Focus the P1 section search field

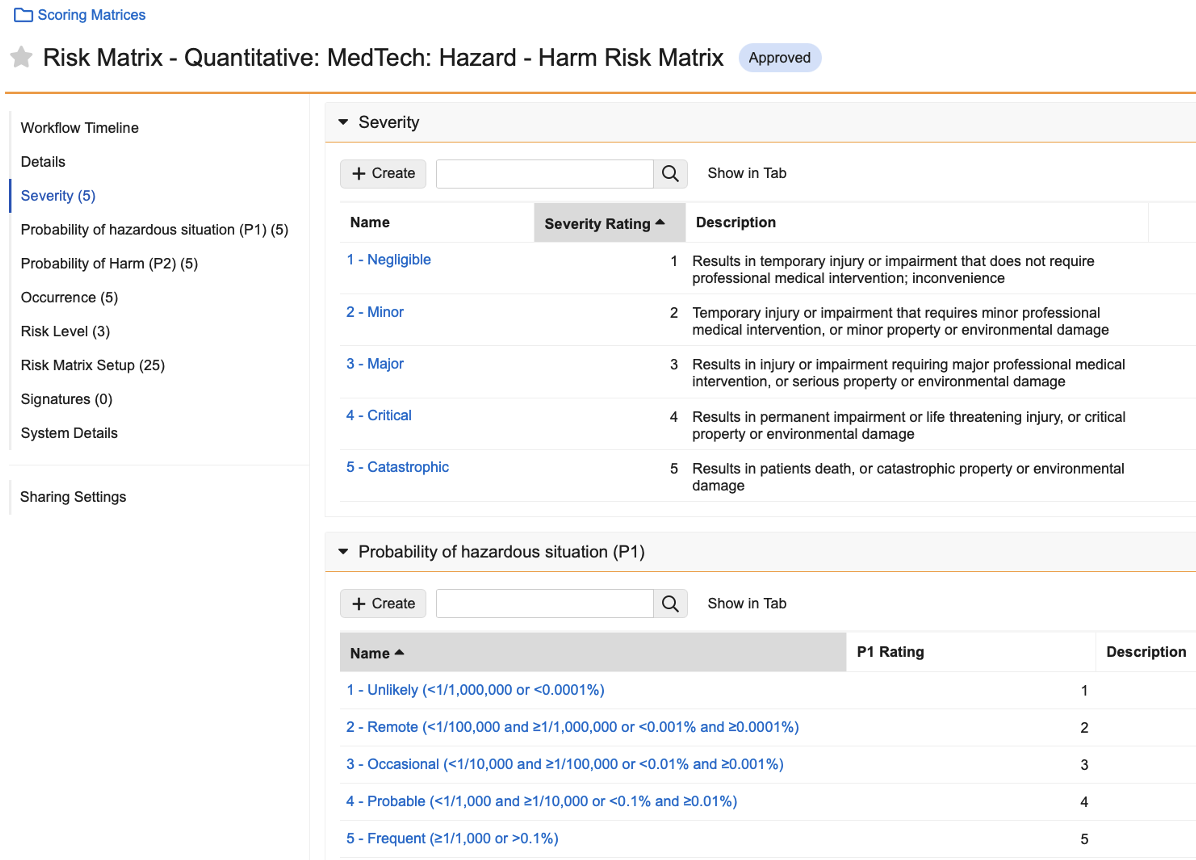[545, 604]
